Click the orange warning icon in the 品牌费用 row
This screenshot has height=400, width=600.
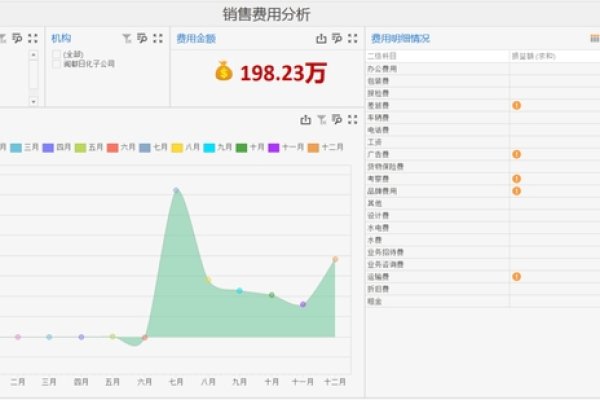[517, 191]
